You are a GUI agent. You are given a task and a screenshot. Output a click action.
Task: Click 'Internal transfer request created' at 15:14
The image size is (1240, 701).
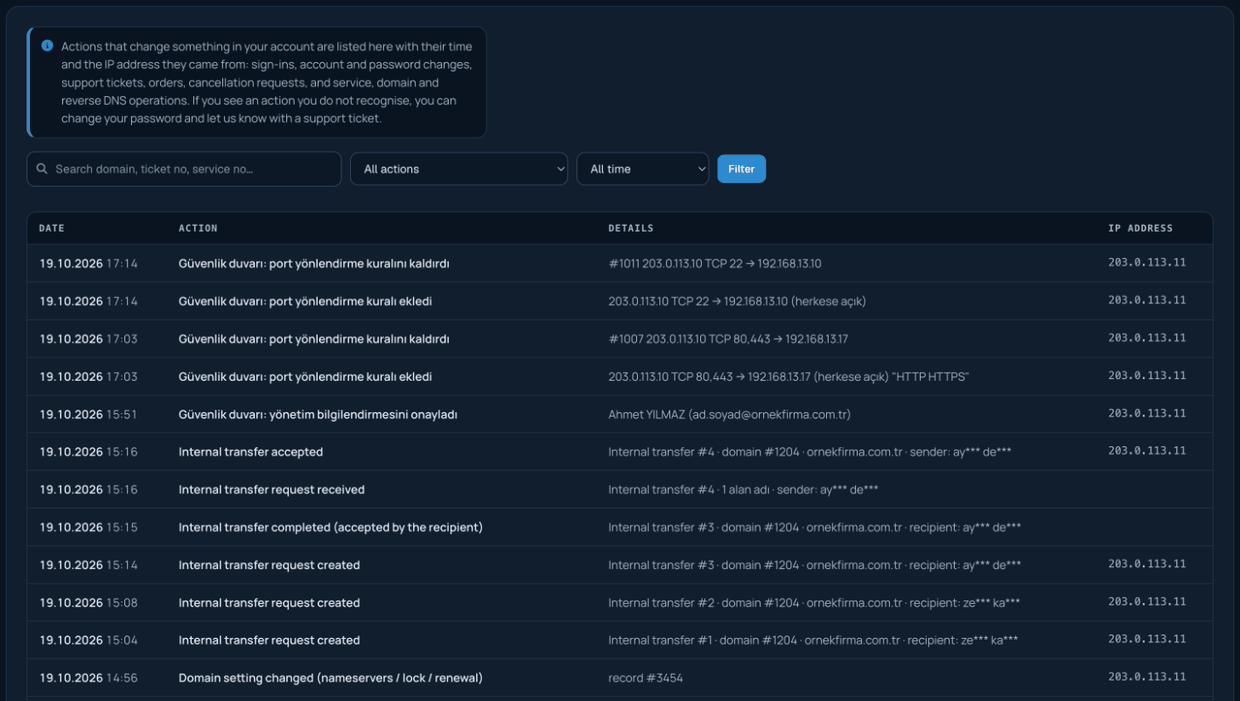click(269, 565)
